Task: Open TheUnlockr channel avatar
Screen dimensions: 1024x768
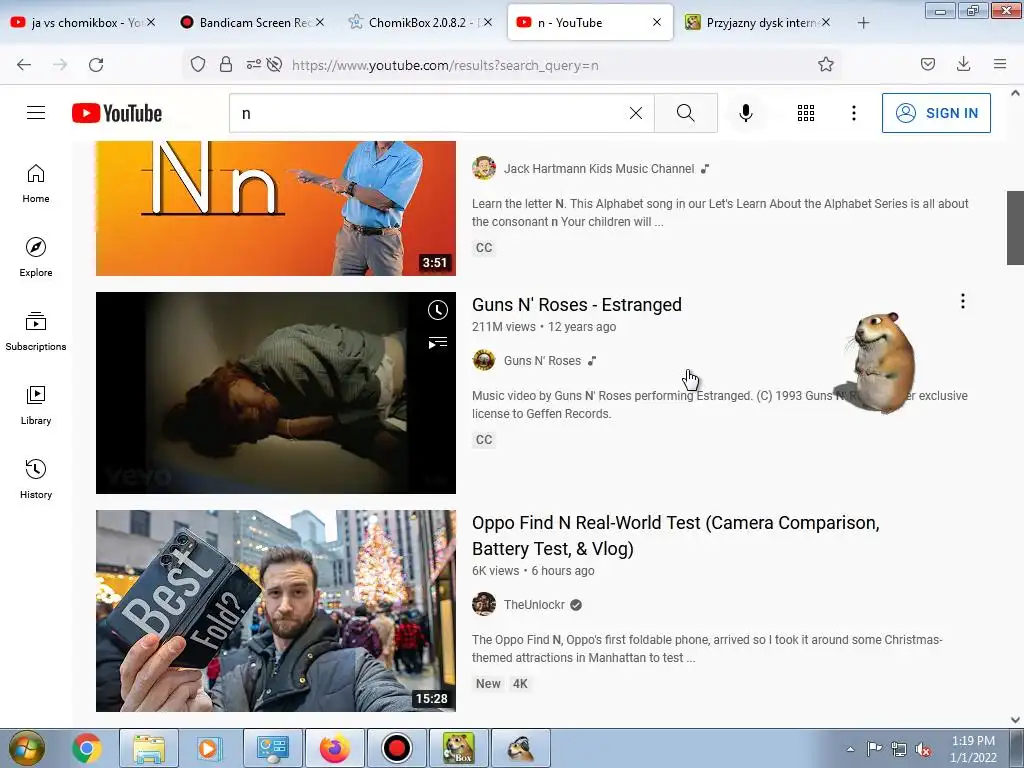Action: (484, 604)
